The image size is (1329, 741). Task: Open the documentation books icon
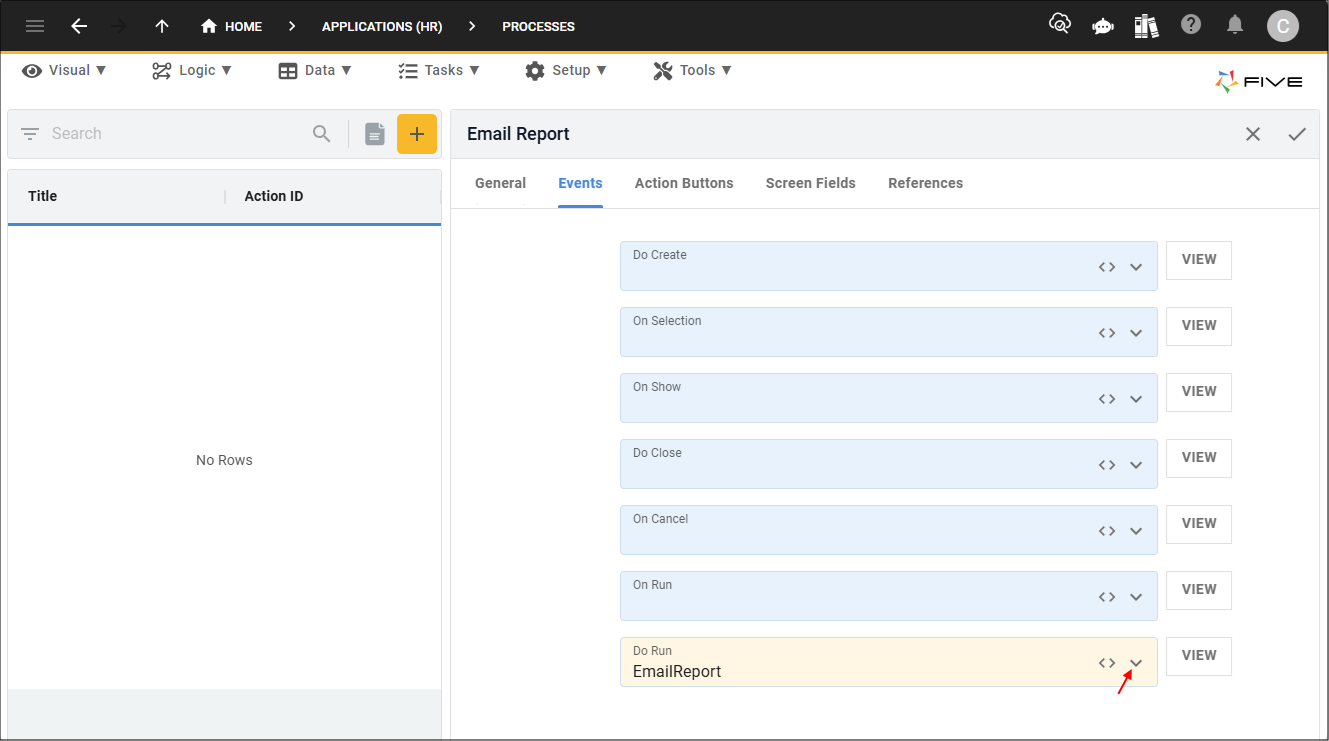click(1146, 26)
